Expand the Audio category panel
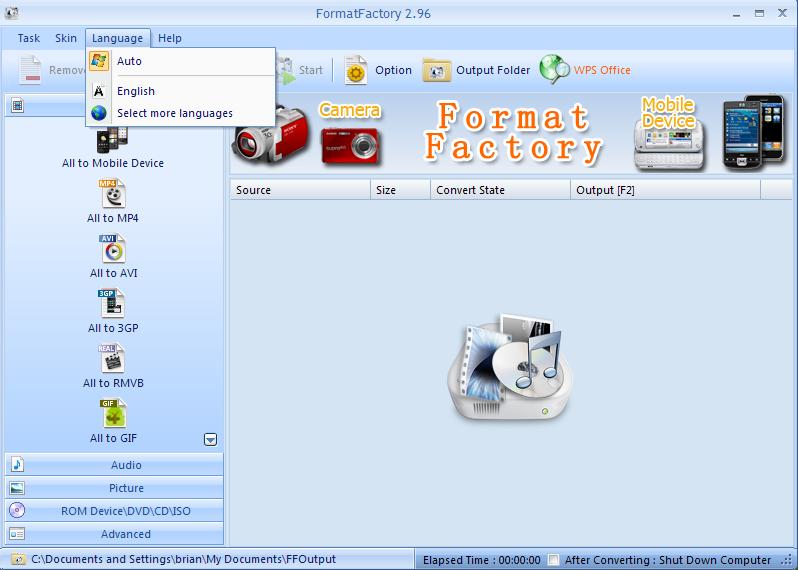The height and width of the screenshot is (570, 798). click(x=114, y=465)
